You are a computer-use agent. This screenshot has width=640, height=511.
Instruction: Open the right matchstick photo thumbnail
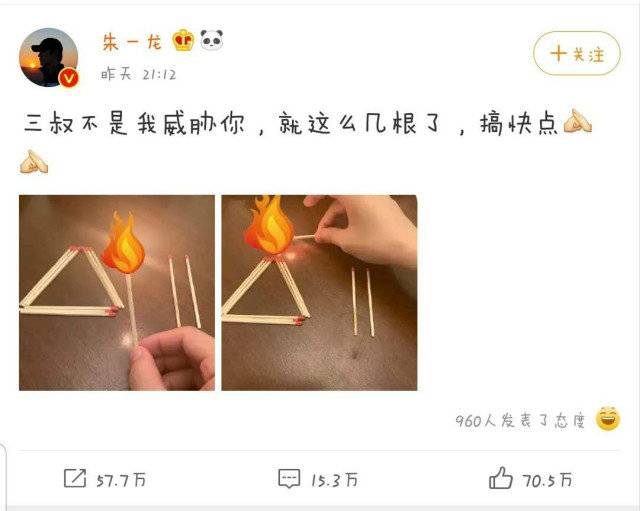319,293
